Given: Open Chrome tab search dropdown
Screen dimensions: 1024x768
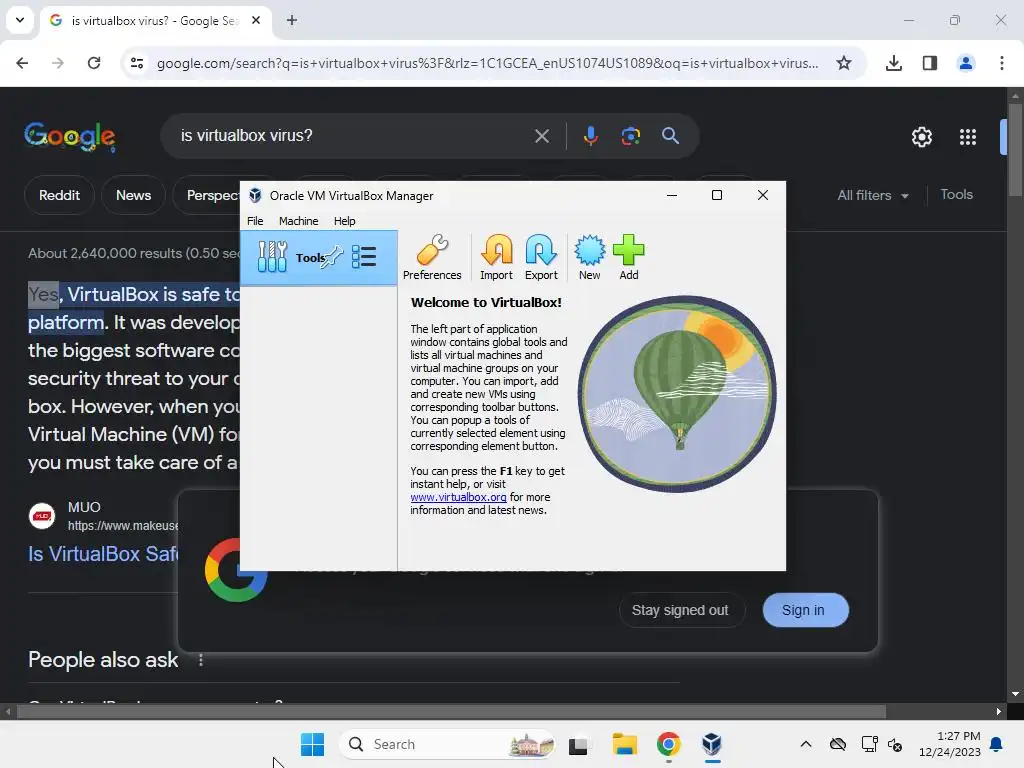Looking at the screenshot, I should 20,20.
